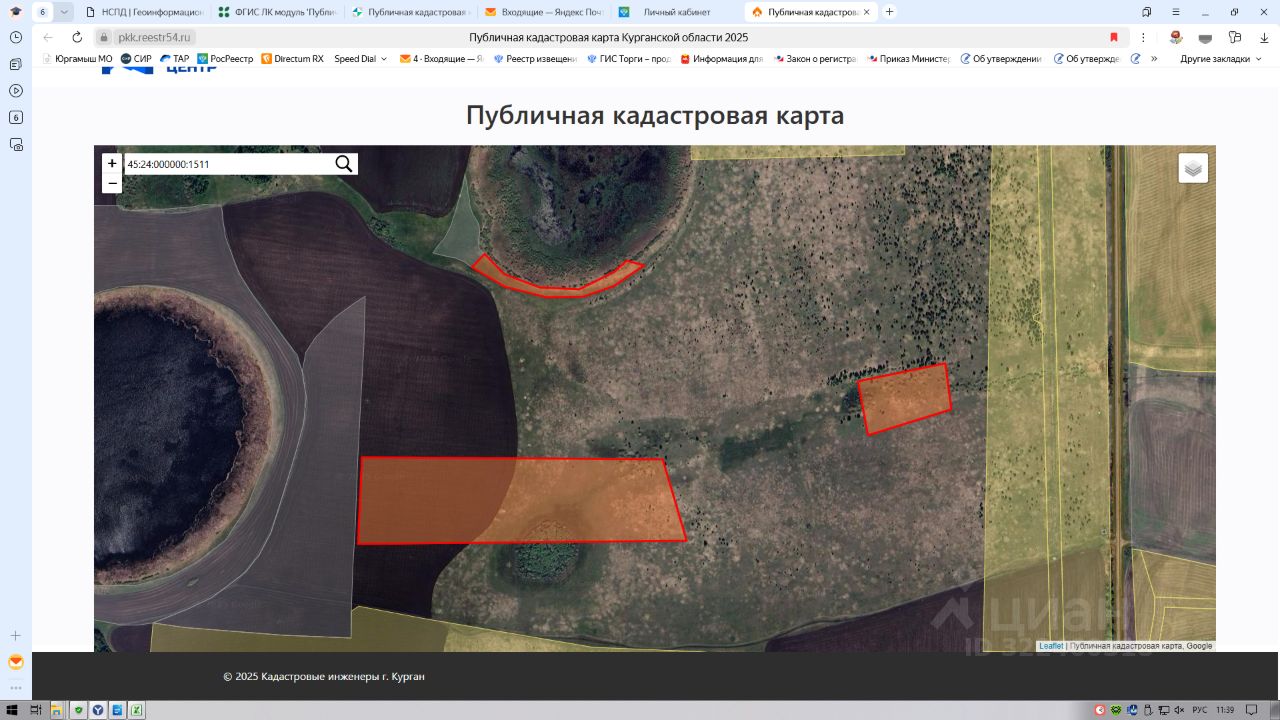Click the tab counter showing 6
The image size is (1280, 720).
(43, 12)
